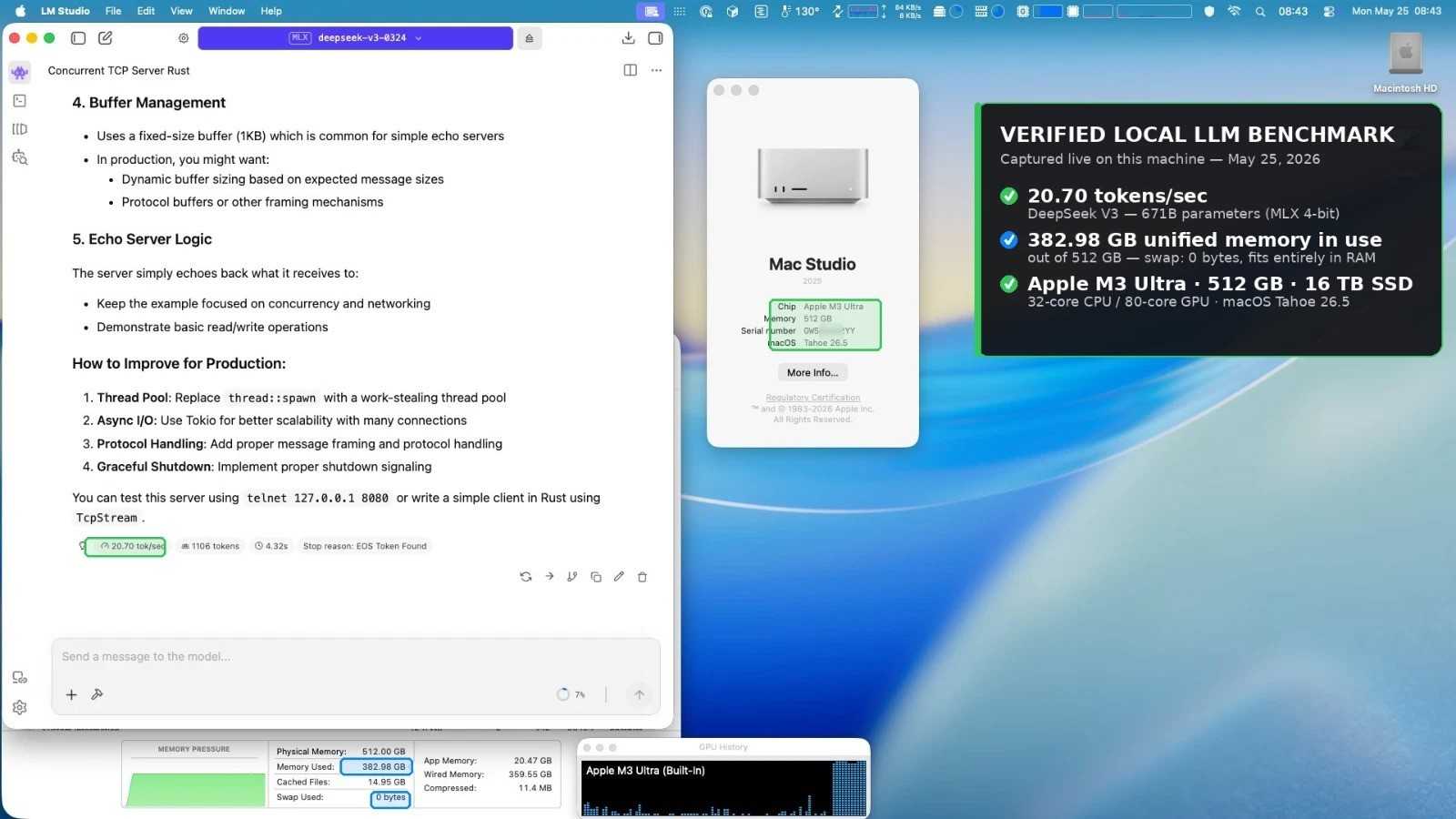Open the Developer terminal view in sidebar

(x=20, y=101)
